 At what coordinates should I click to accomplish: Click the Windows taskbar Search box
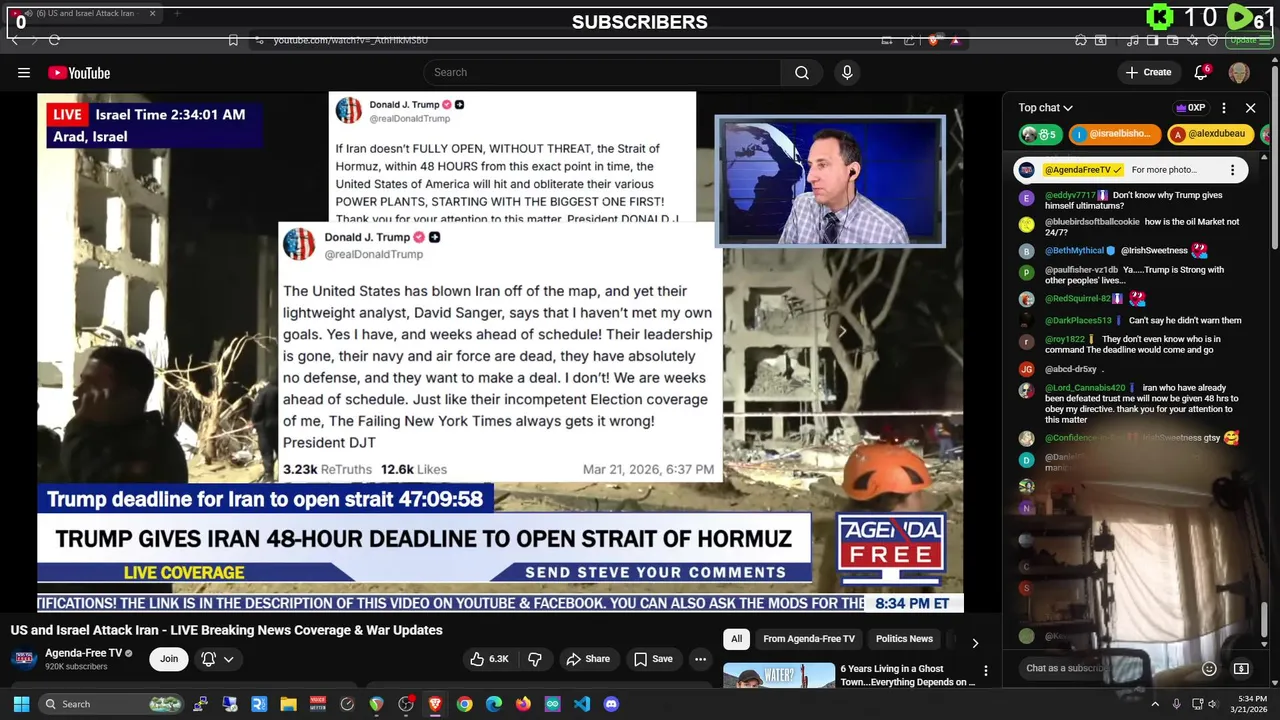tap(112, 704)
